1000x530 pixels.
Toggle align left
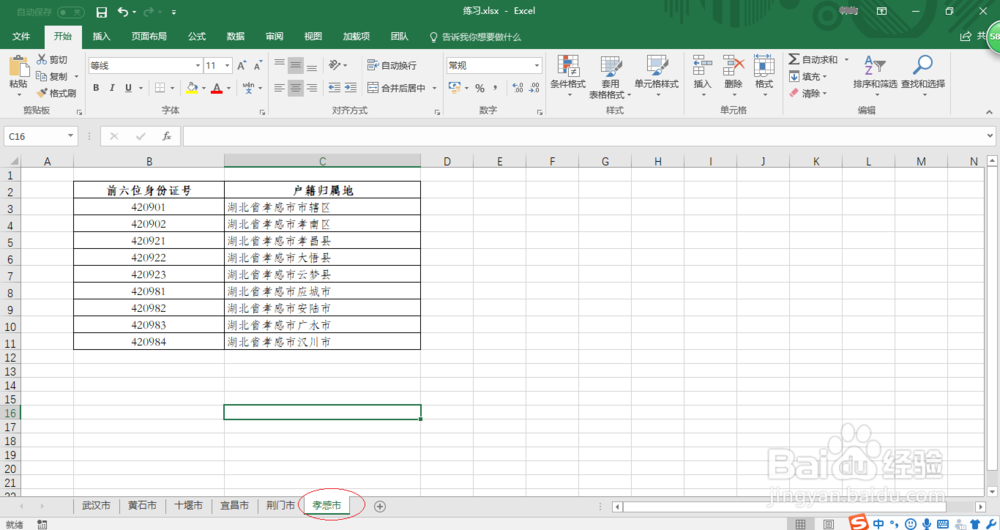pyautogui.click(x=279, y=88)
